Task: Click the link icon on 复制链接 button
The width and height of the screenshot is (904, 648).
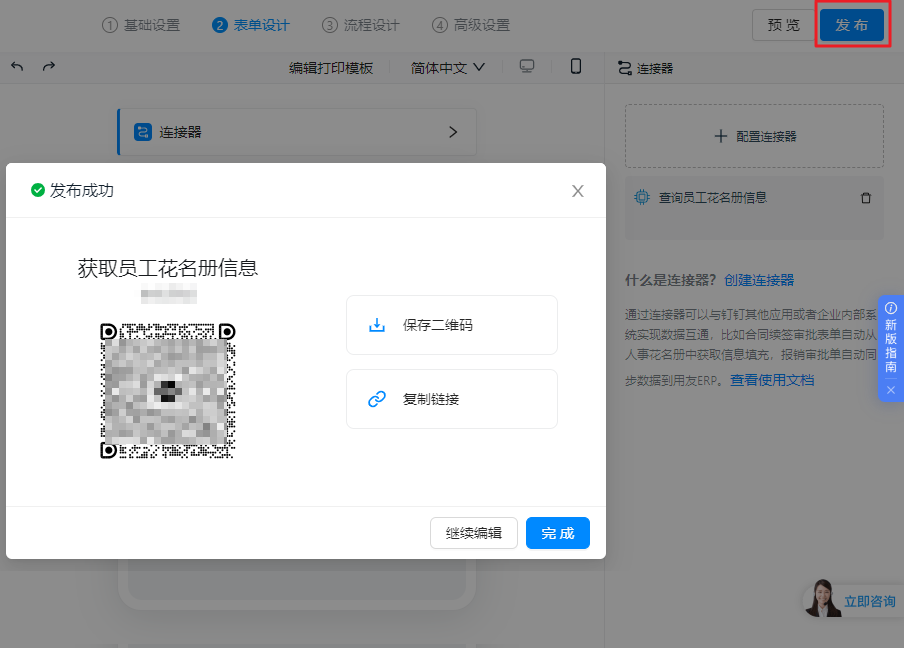Action: 377,398
